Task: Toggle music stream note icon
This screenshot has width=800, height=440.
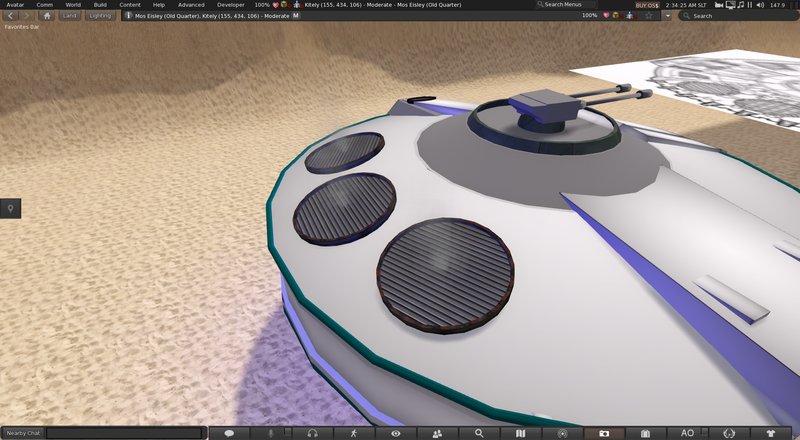Action: [741, 5]
